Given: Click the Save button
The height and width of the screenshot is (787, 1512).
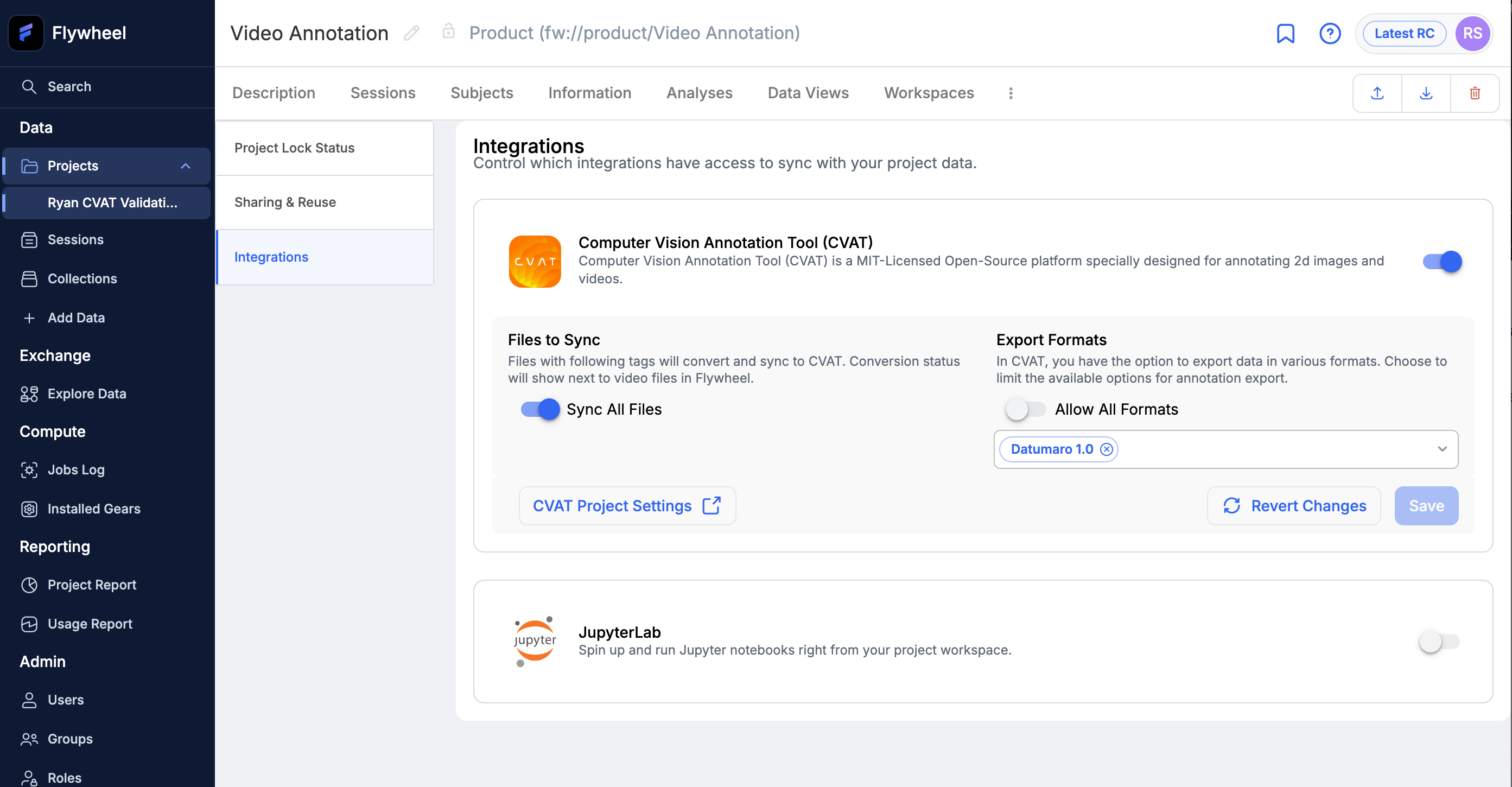Looking at the screenshot, I should (x=1426, y=505).
